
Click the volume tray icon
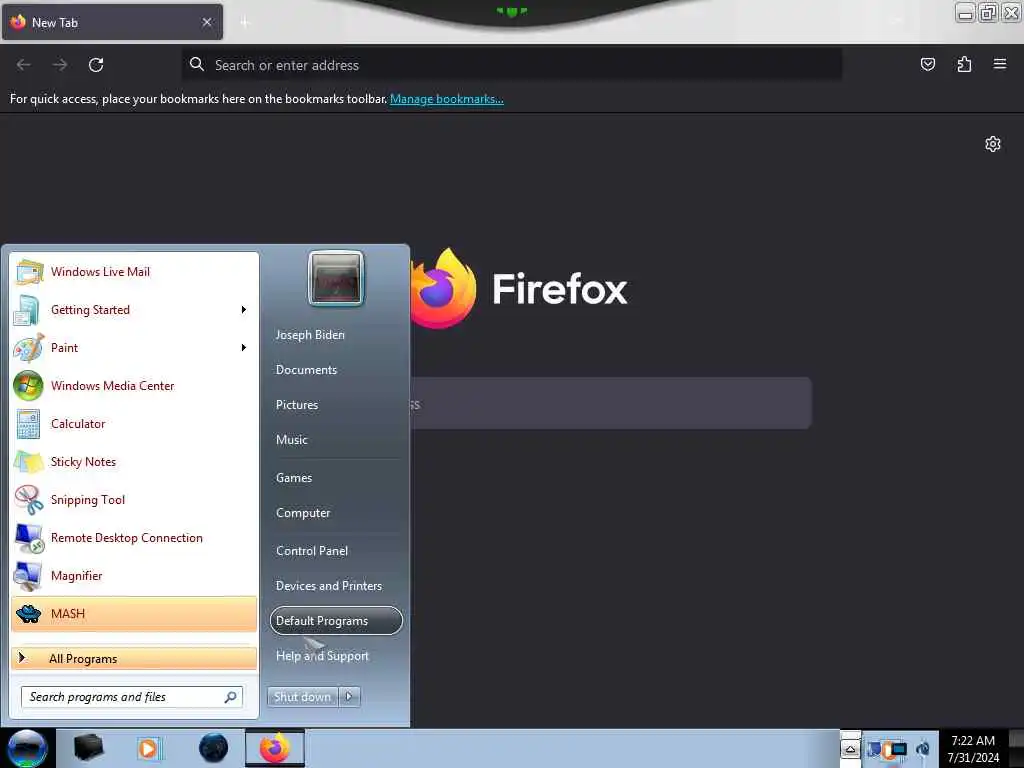pyautogui.click(x=923, y=749)
